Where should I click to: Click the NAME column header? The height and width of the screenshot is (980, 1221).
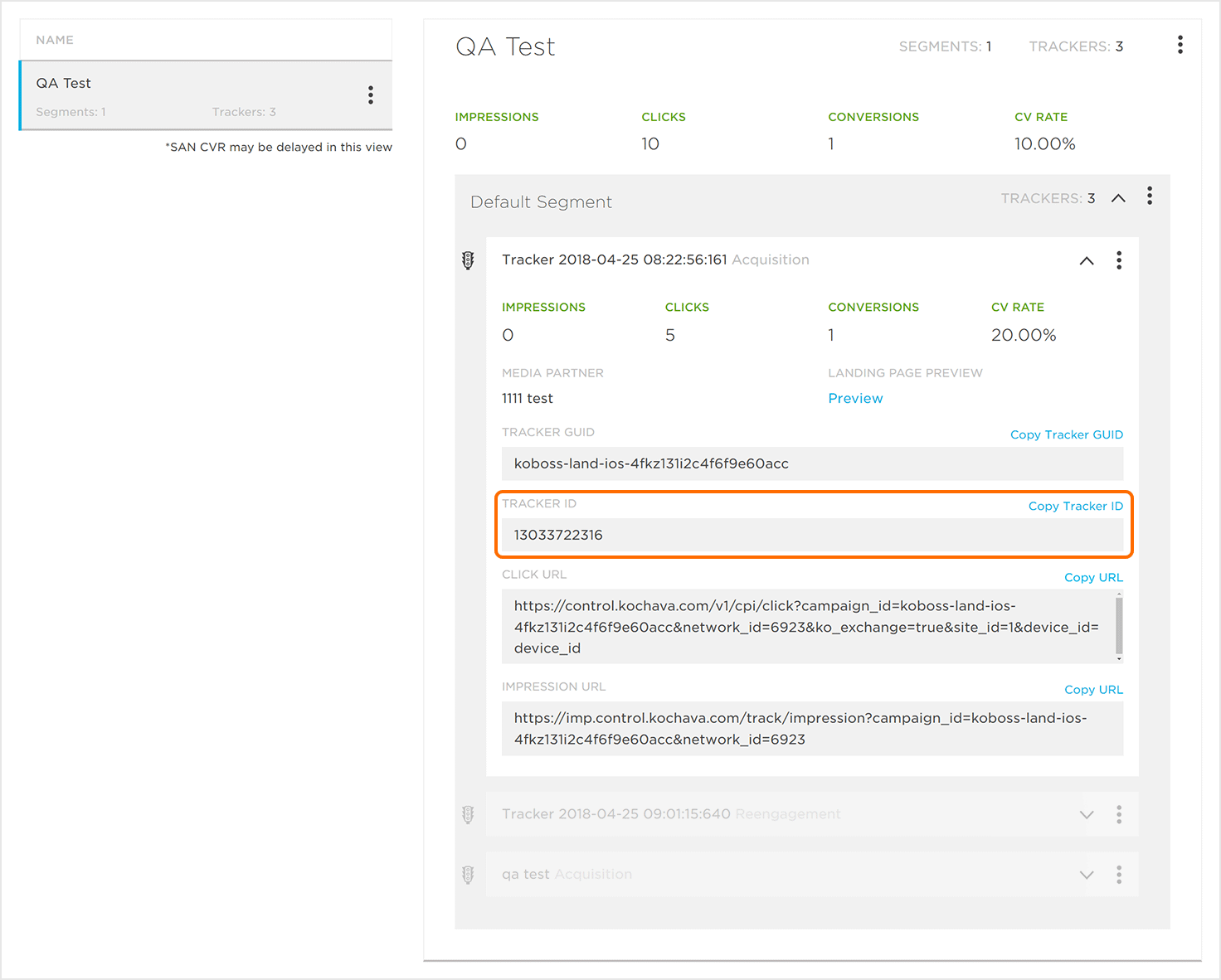coord(55,40)
